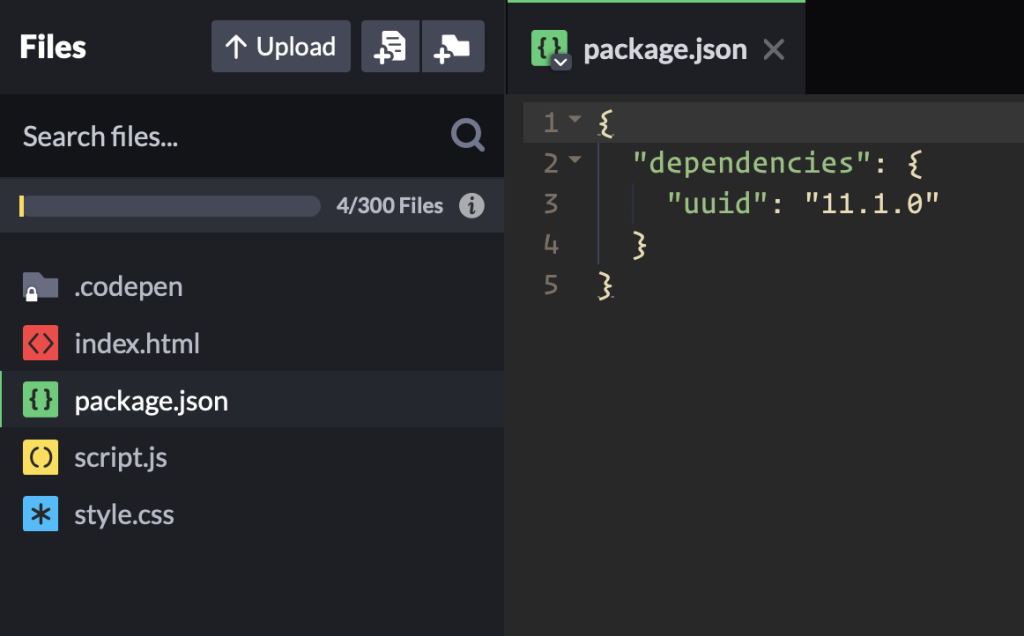
Task: Close the package.json tab
Action: (774, 50)
